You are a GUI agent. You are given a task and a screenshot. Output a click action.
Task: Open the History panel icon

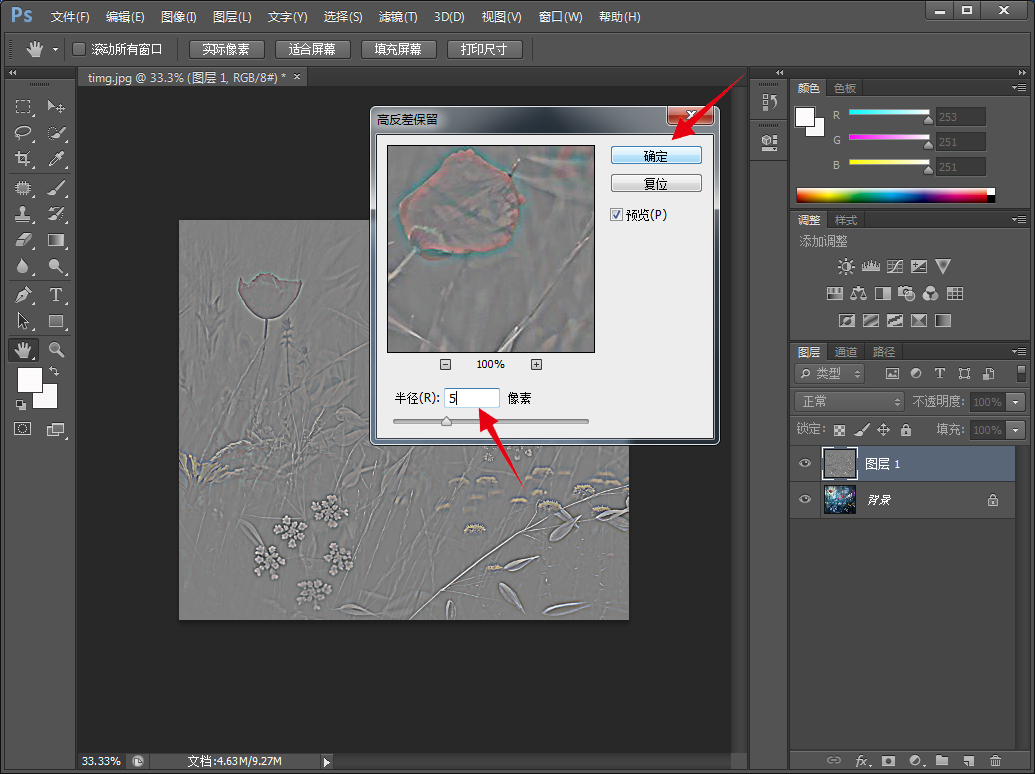769,102
